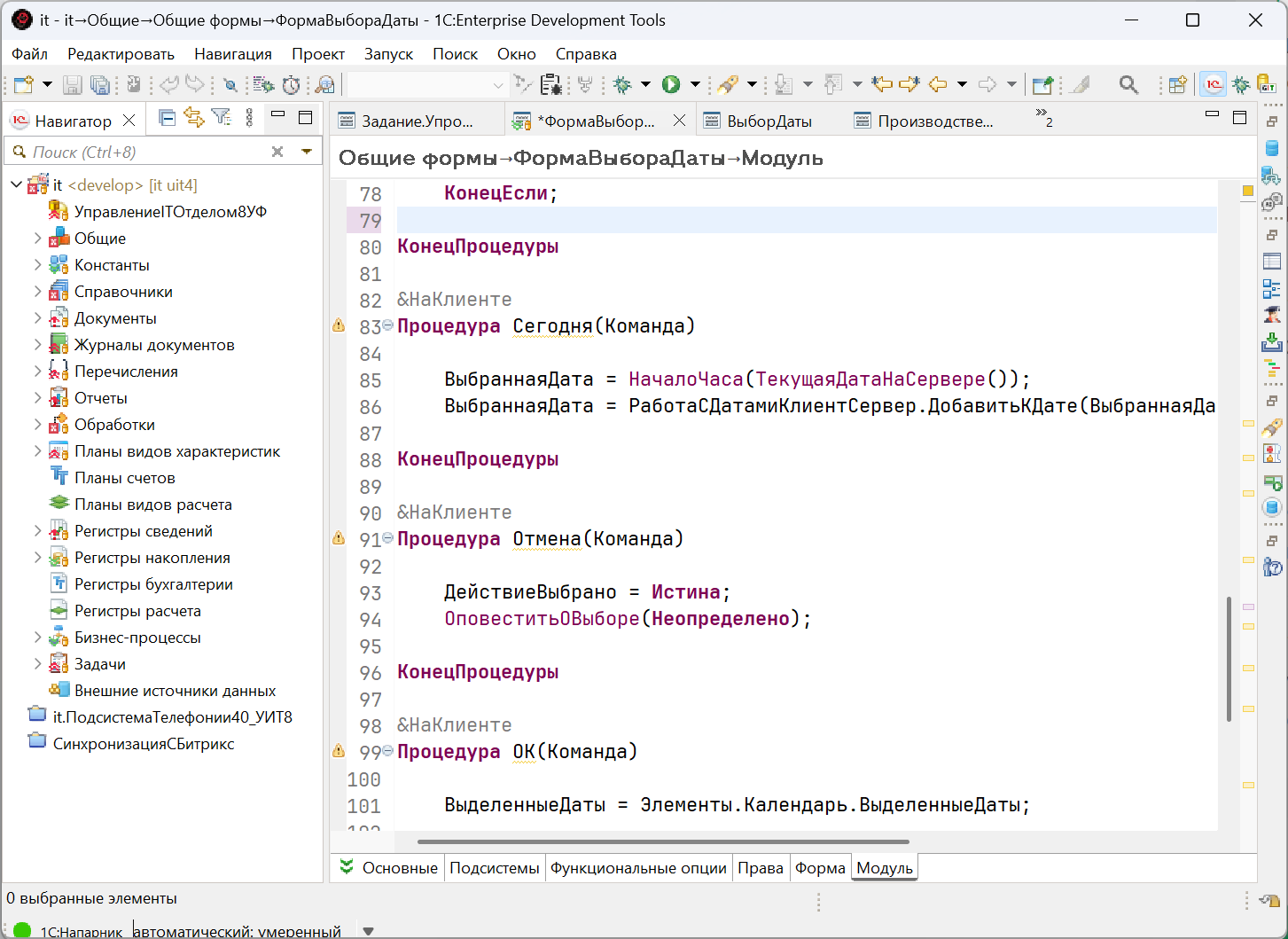Screen dimensions: 1288x939
Task: Open the Права bottom tab
Action: [x=760, y=868]
